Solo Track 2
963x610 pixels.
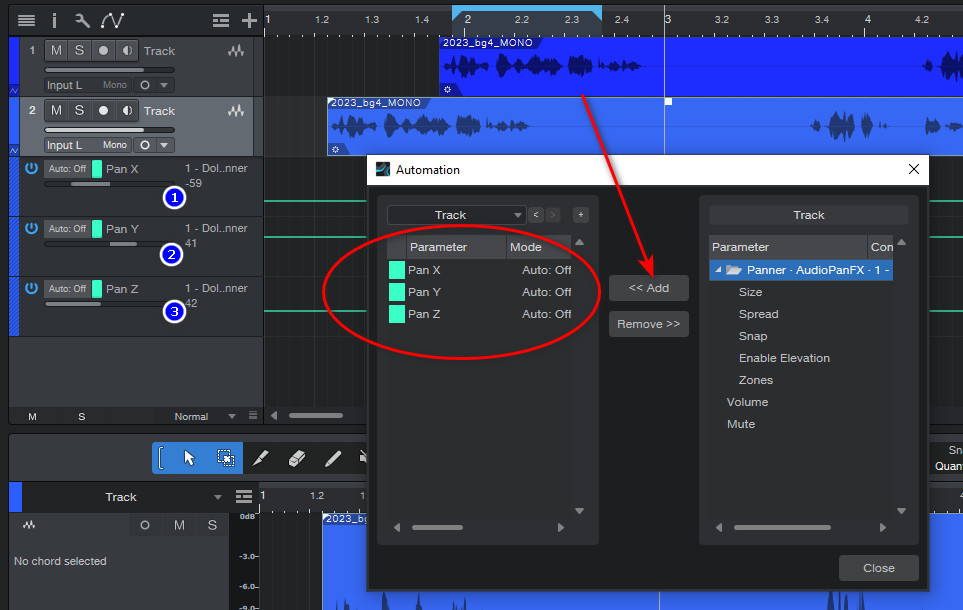click(79, 111)
